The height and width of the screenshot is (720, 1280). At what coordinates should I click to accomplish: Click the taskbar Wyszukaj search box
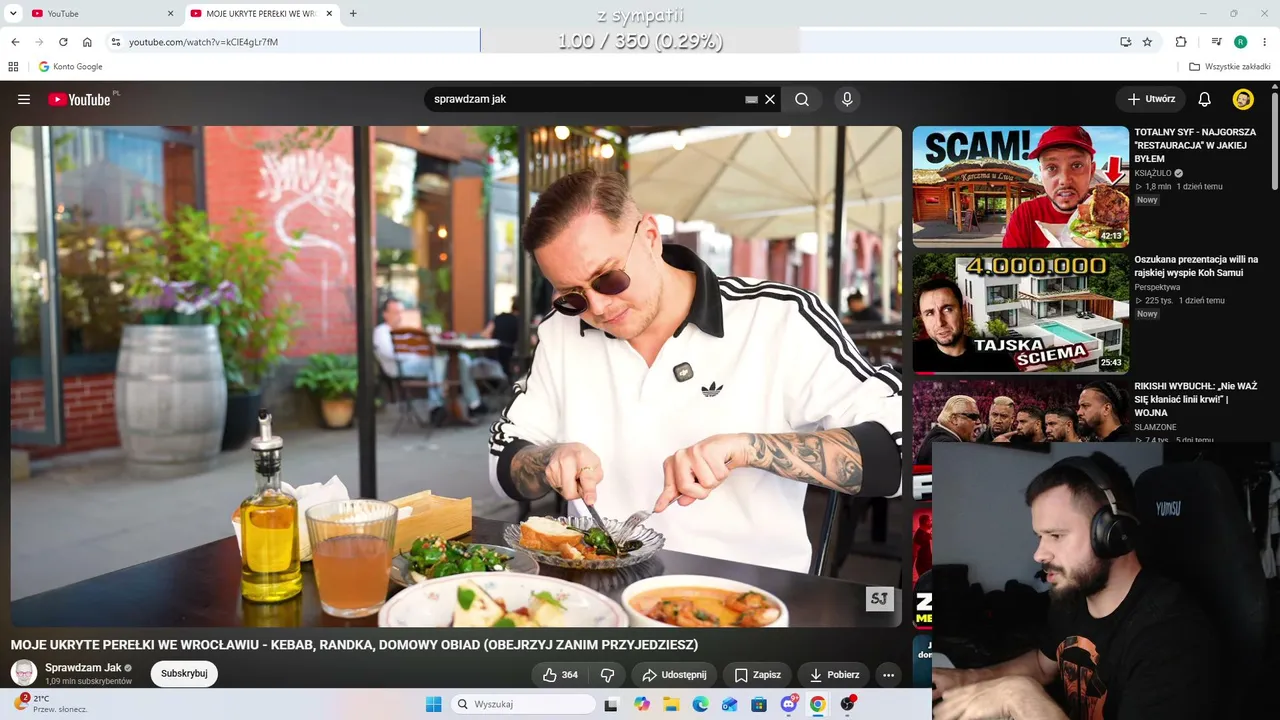pyautogui.click(x=523, y=704)
